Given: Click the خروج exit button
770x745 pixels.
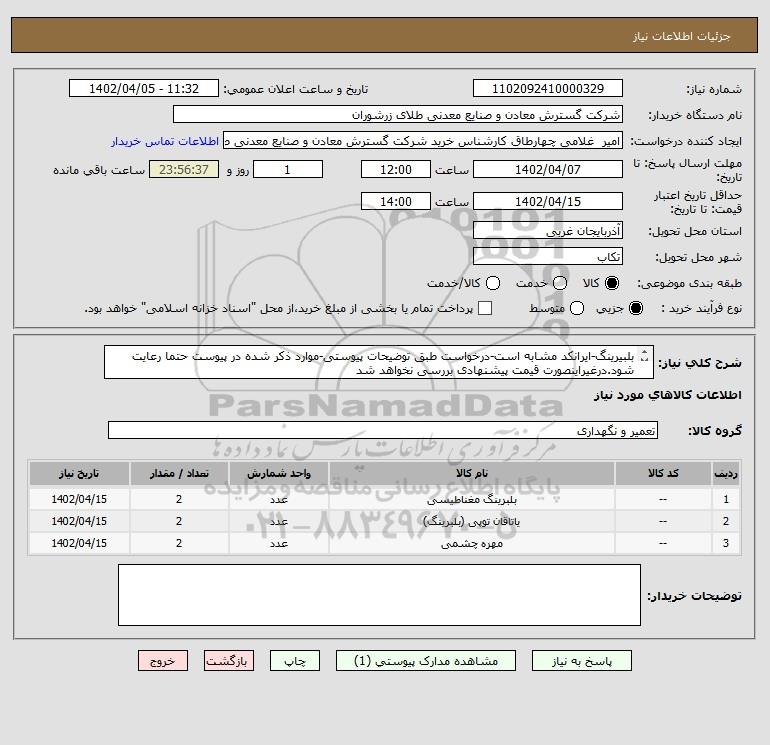Looking at the screenshot, I should tap(163, 661).
